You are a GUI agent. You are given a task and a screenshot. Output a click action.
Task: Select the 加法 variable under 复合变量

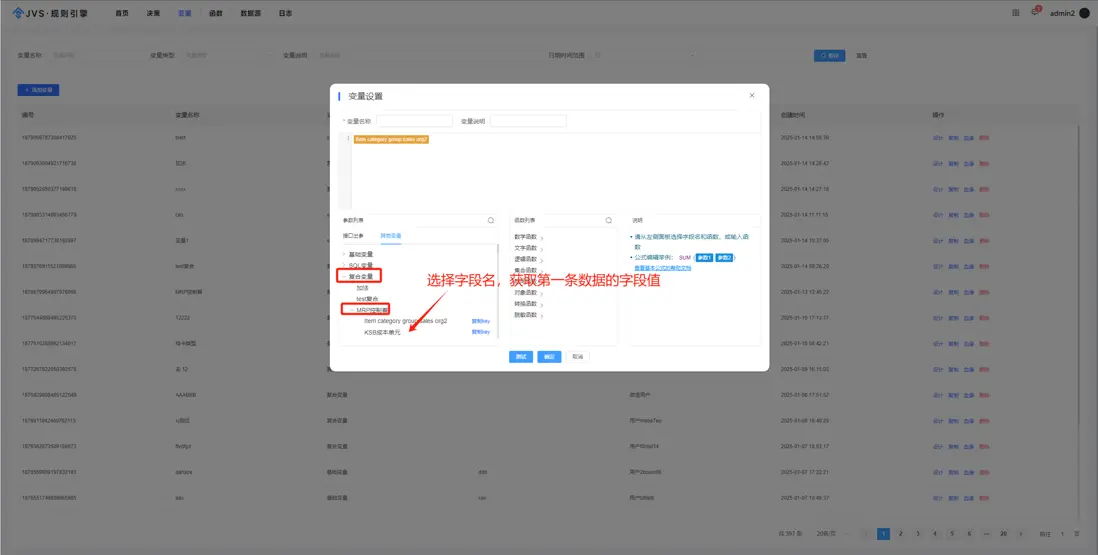tap(362, 288)
